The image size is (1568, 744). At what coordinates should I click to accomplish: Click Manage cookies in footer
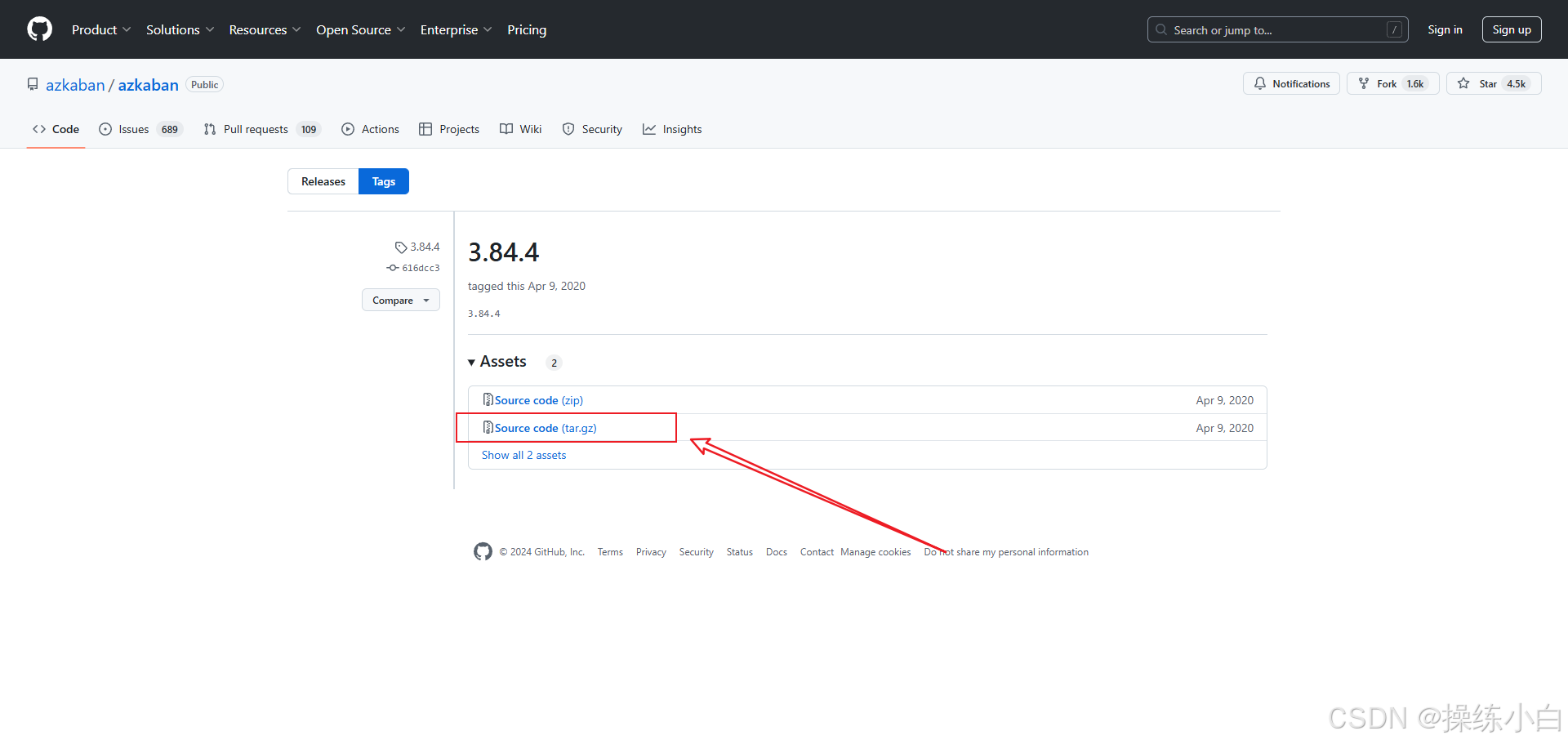tap(875, 552)
